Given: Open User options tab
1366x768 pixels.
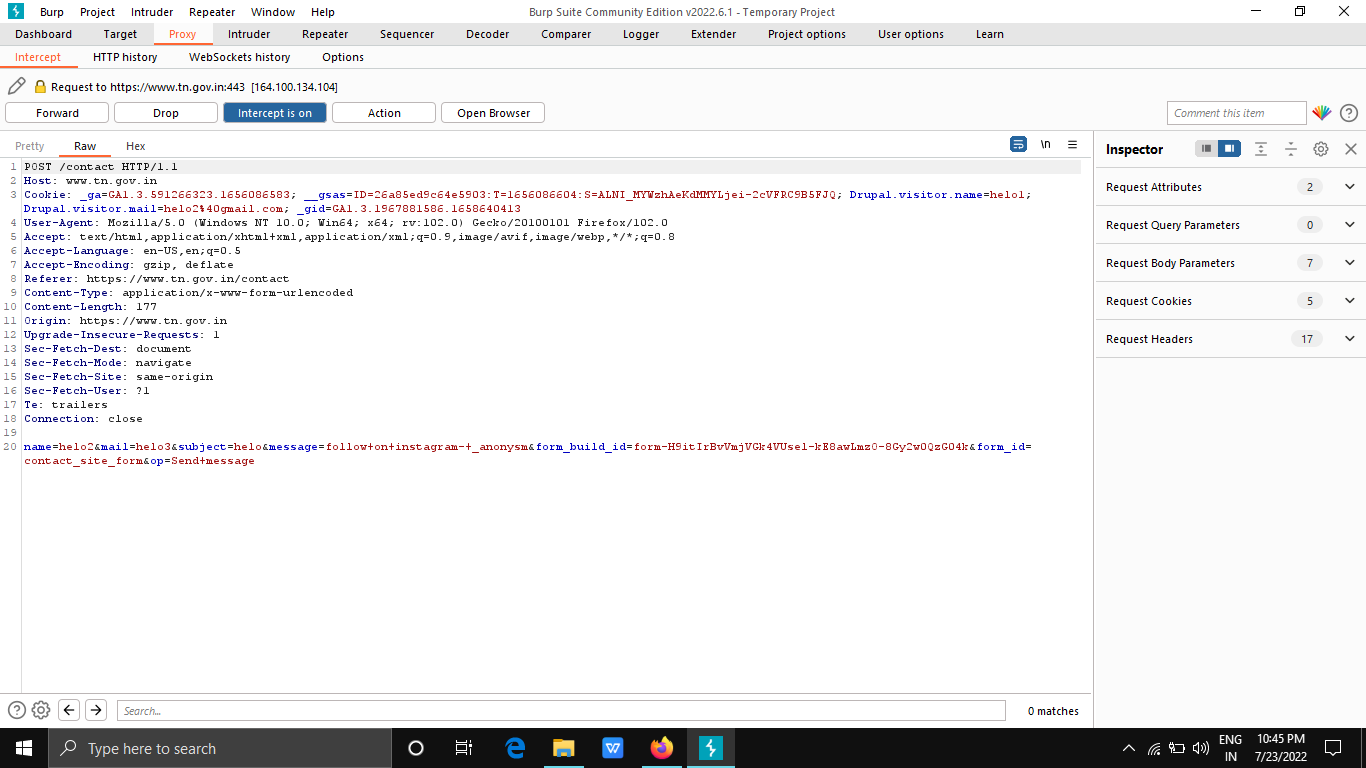Looking at the screenshot, I should point(911,34).
